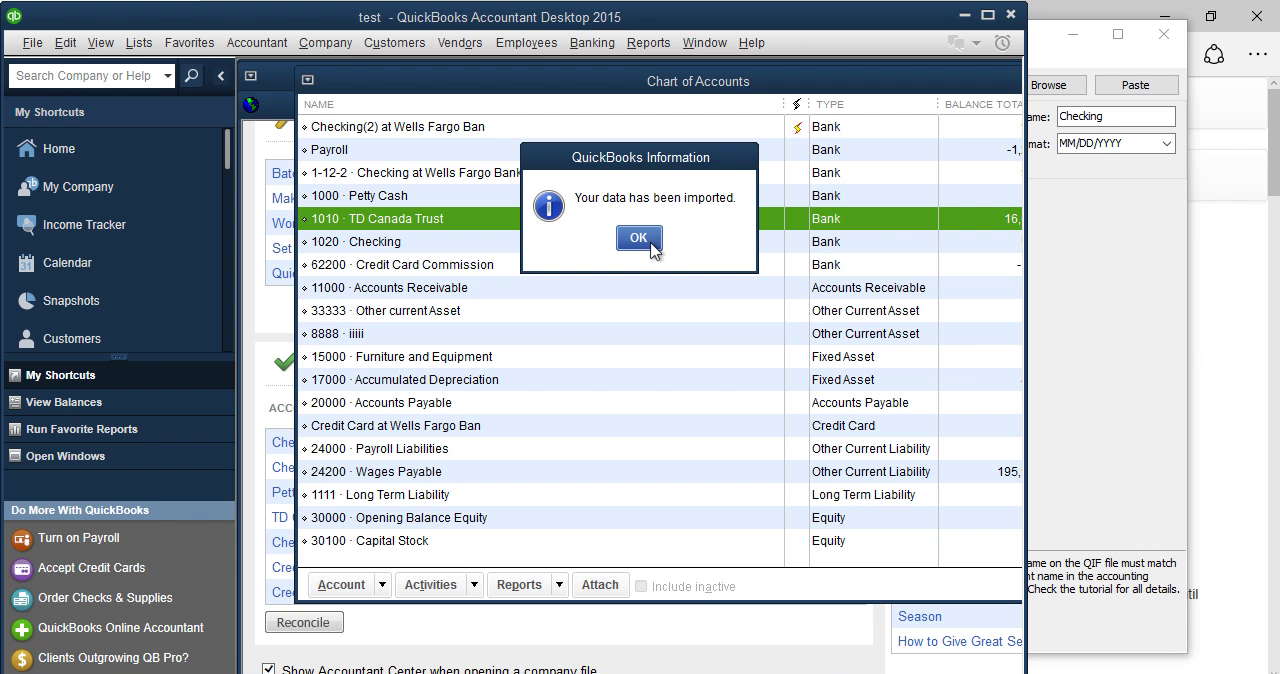Open the Banking menu
This screenshot has width=1280, height=674.
tap(592, 43)
